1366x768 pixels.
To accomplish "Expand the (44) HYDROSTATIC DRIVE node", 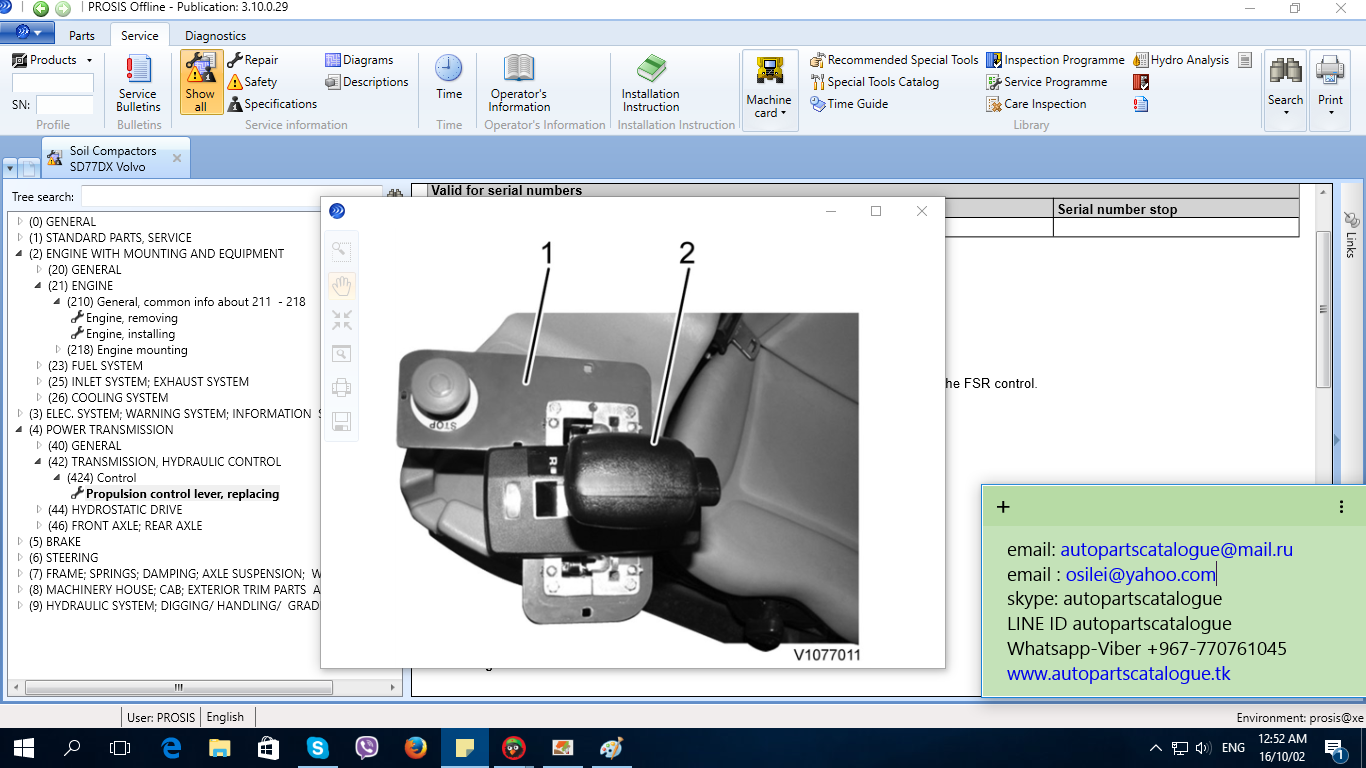I will click(x=39, y=510).
